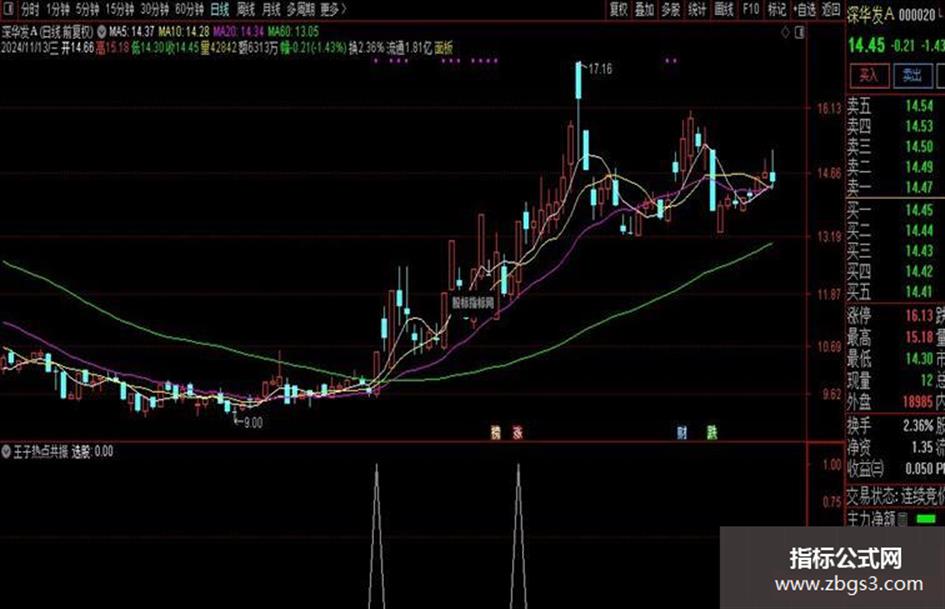Click the 卖二 price 14.49

click(x=919, y=167)
